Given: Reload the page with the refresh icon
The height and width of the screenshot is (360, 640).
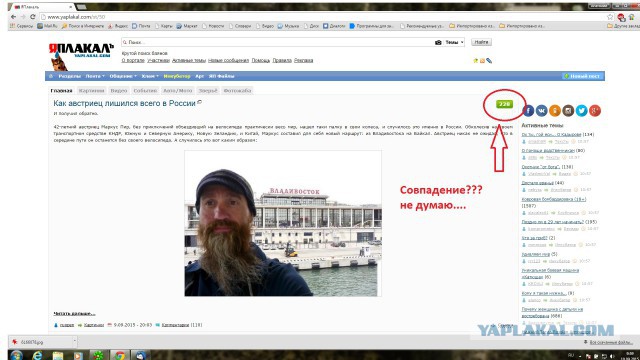Looking at the screenshot, I should coord(33,17).
